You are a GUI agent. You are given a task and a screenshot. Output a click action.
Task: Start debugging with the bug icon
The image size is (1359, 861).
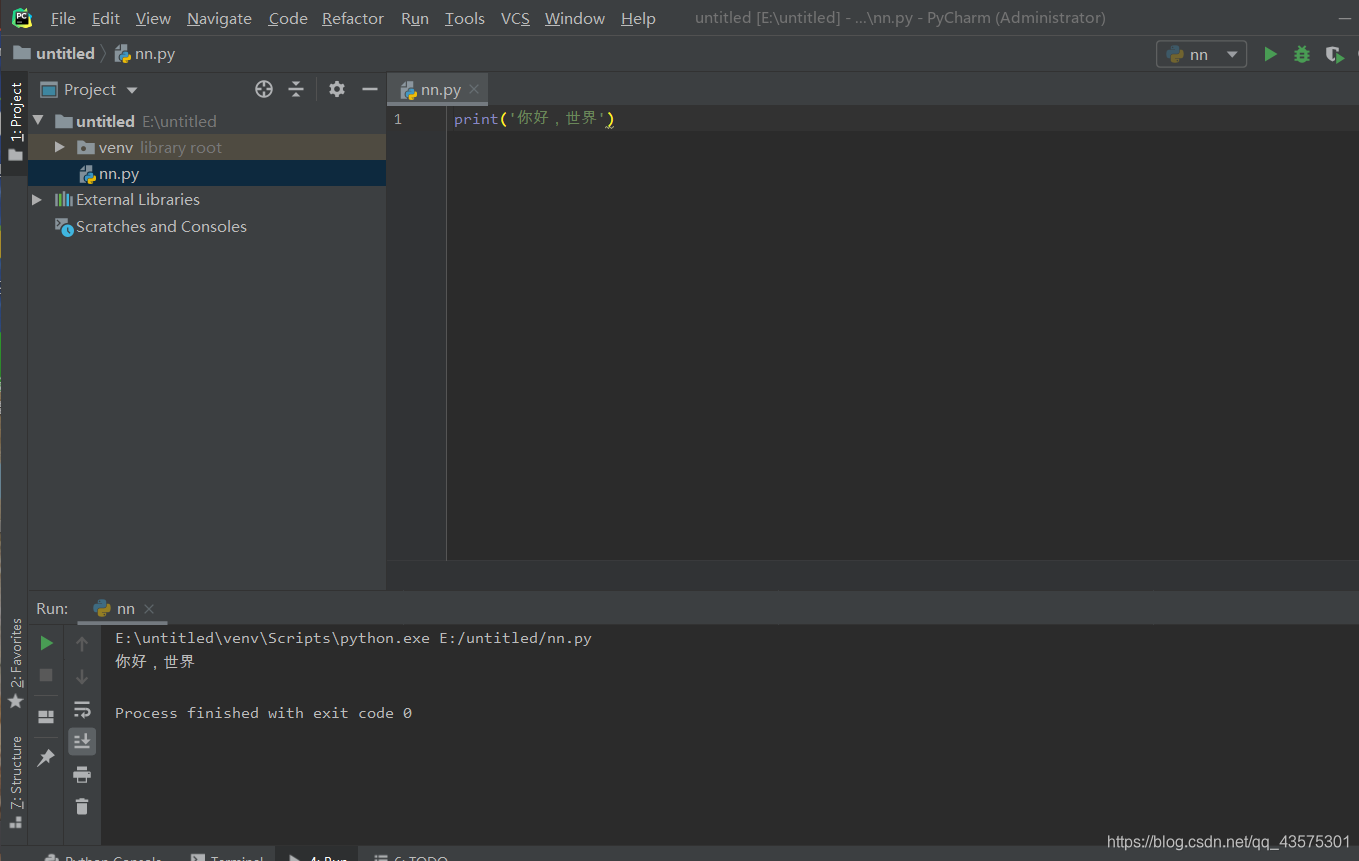click(x=1301, y=54)
